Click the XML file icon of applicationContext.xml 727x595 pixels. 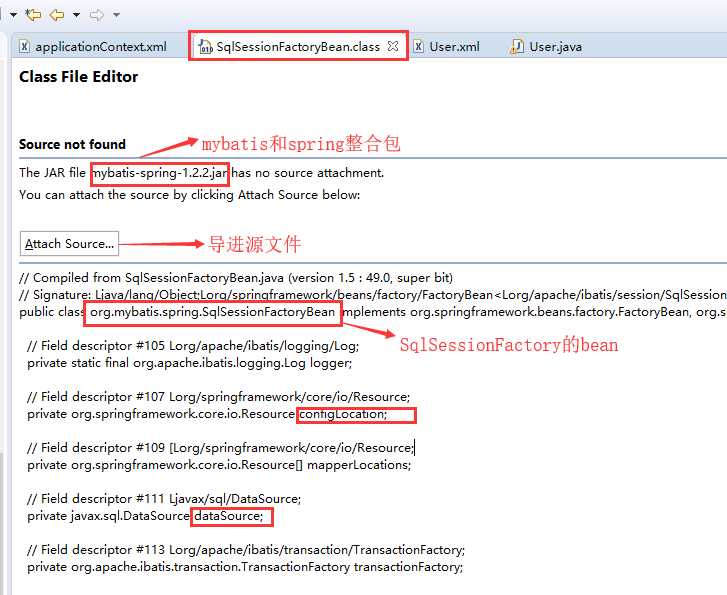[x=25, y=46]
